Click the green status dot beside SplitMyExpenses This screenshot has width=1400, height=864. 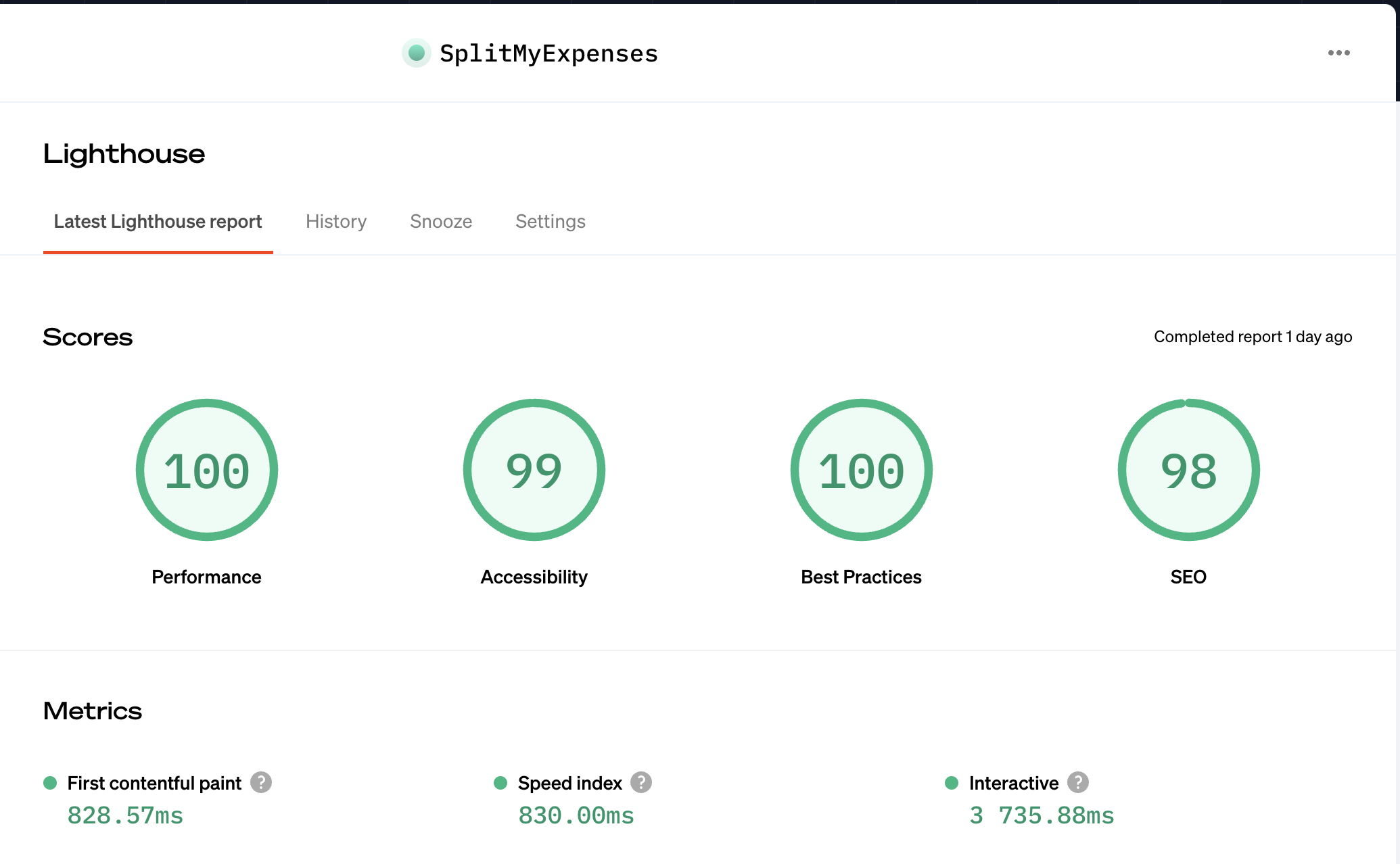coord(417,53)
